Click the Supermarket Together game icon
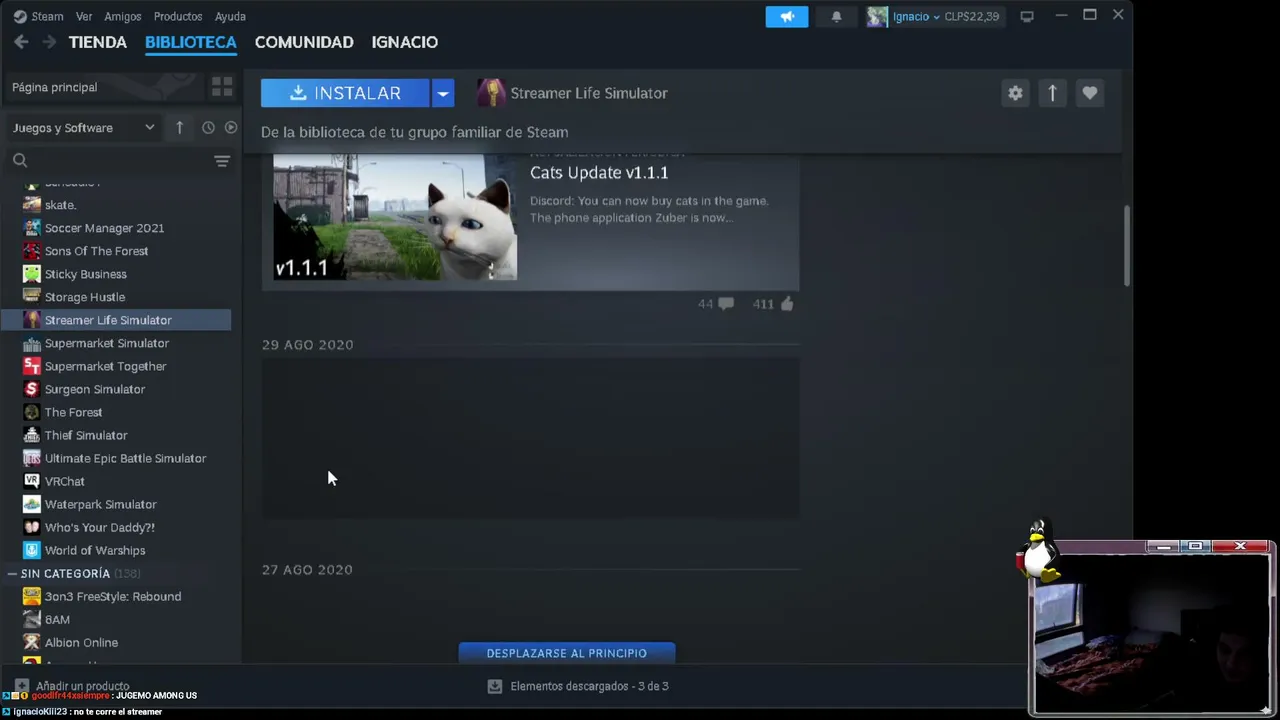The width and height of the screenshot is (1280, 720). pos(32,366)
